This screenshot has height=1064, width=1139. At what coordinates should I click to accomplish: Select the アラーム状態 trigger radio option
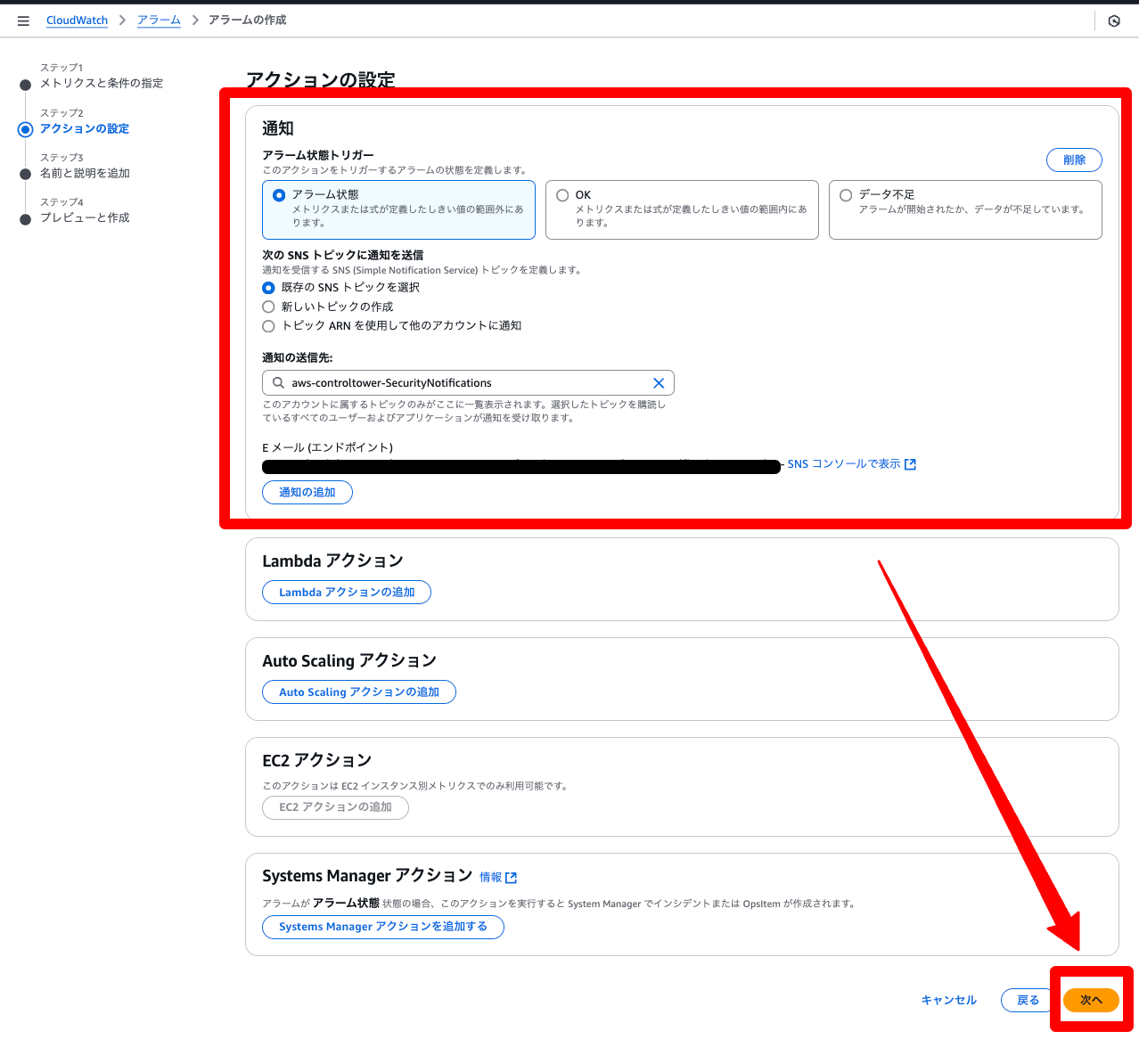(280, 195)
